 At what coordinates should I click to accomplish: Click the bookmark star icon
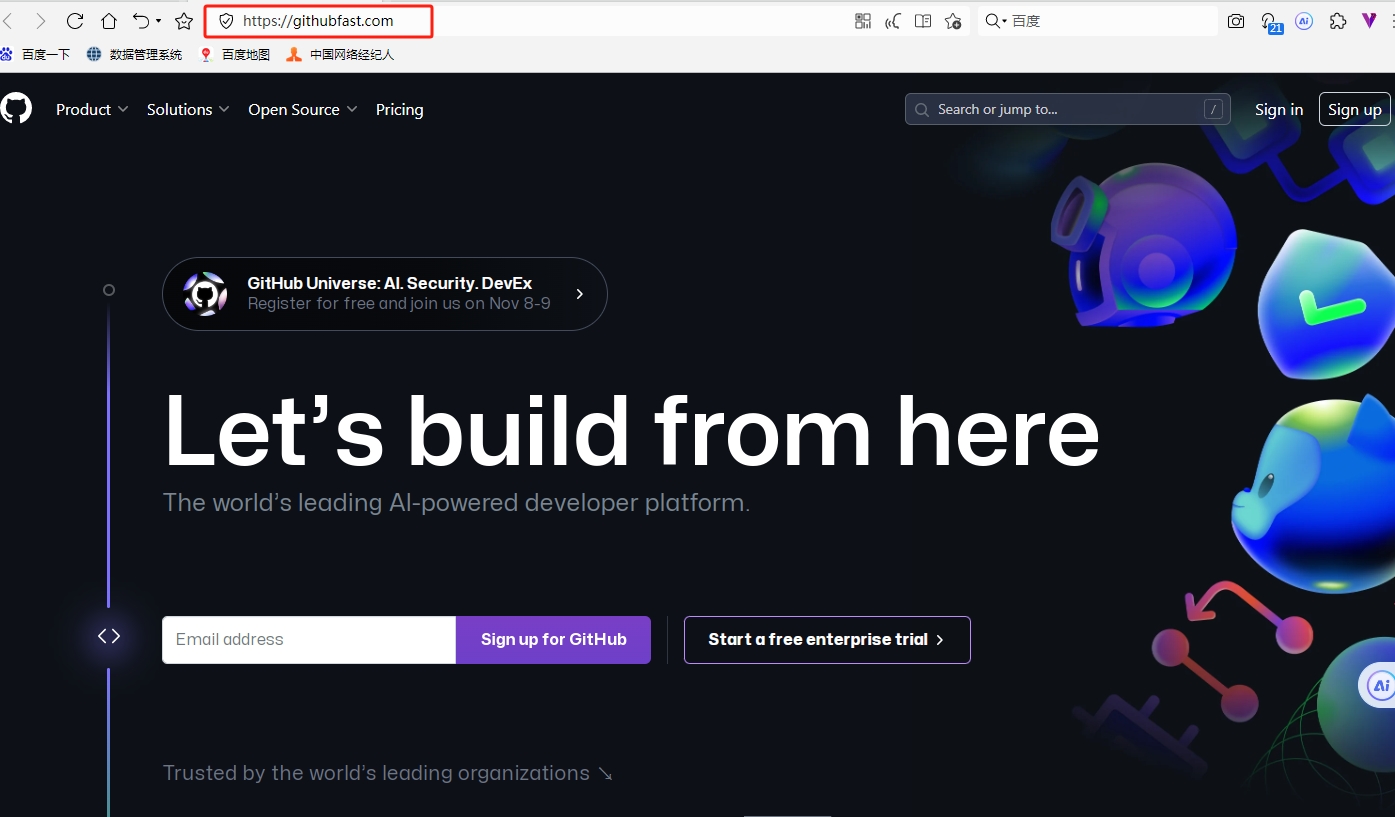(x=184, y=21)
